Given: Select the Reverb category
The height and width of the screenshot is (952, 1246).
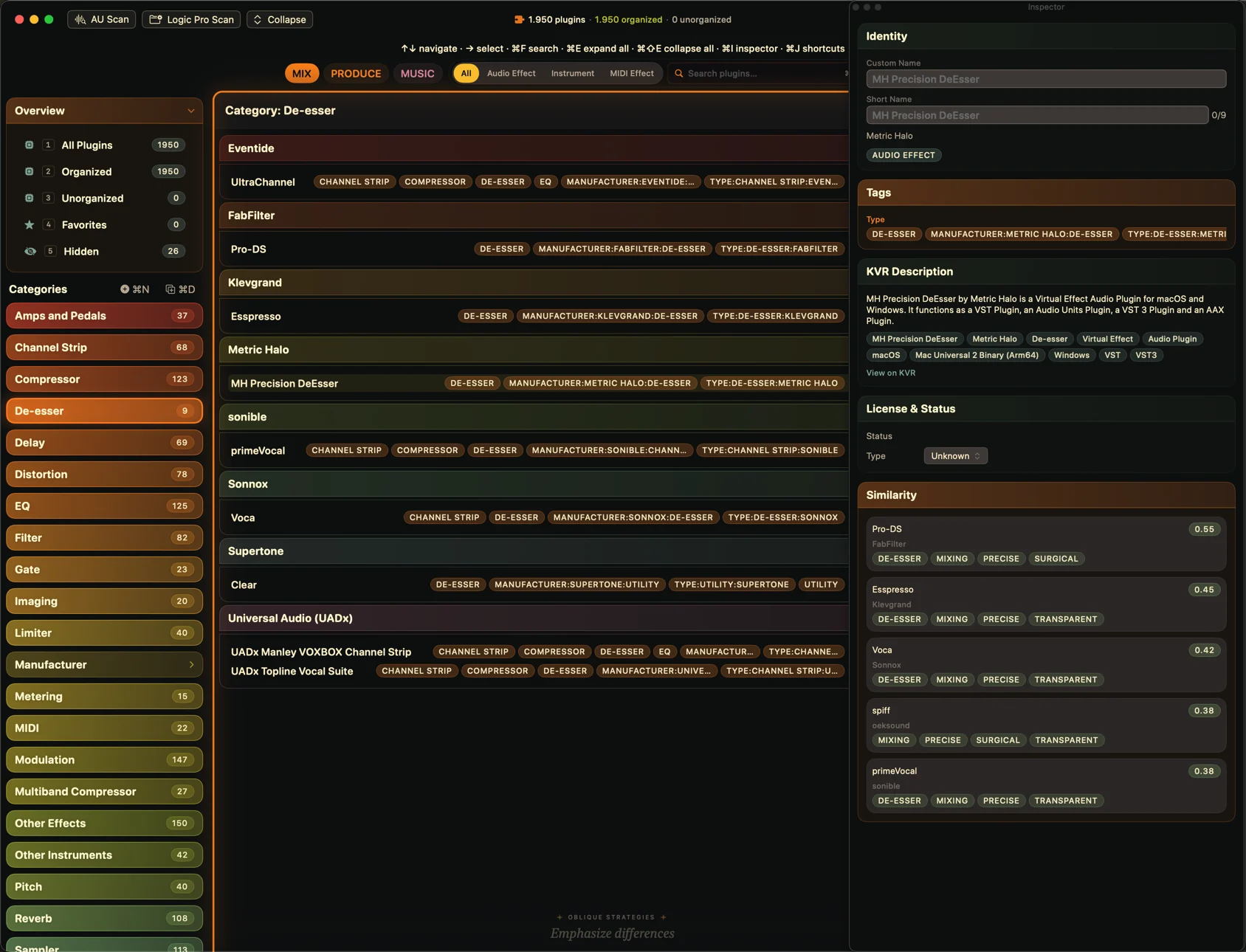Looking at the screenshot, I should coord(104,919).
